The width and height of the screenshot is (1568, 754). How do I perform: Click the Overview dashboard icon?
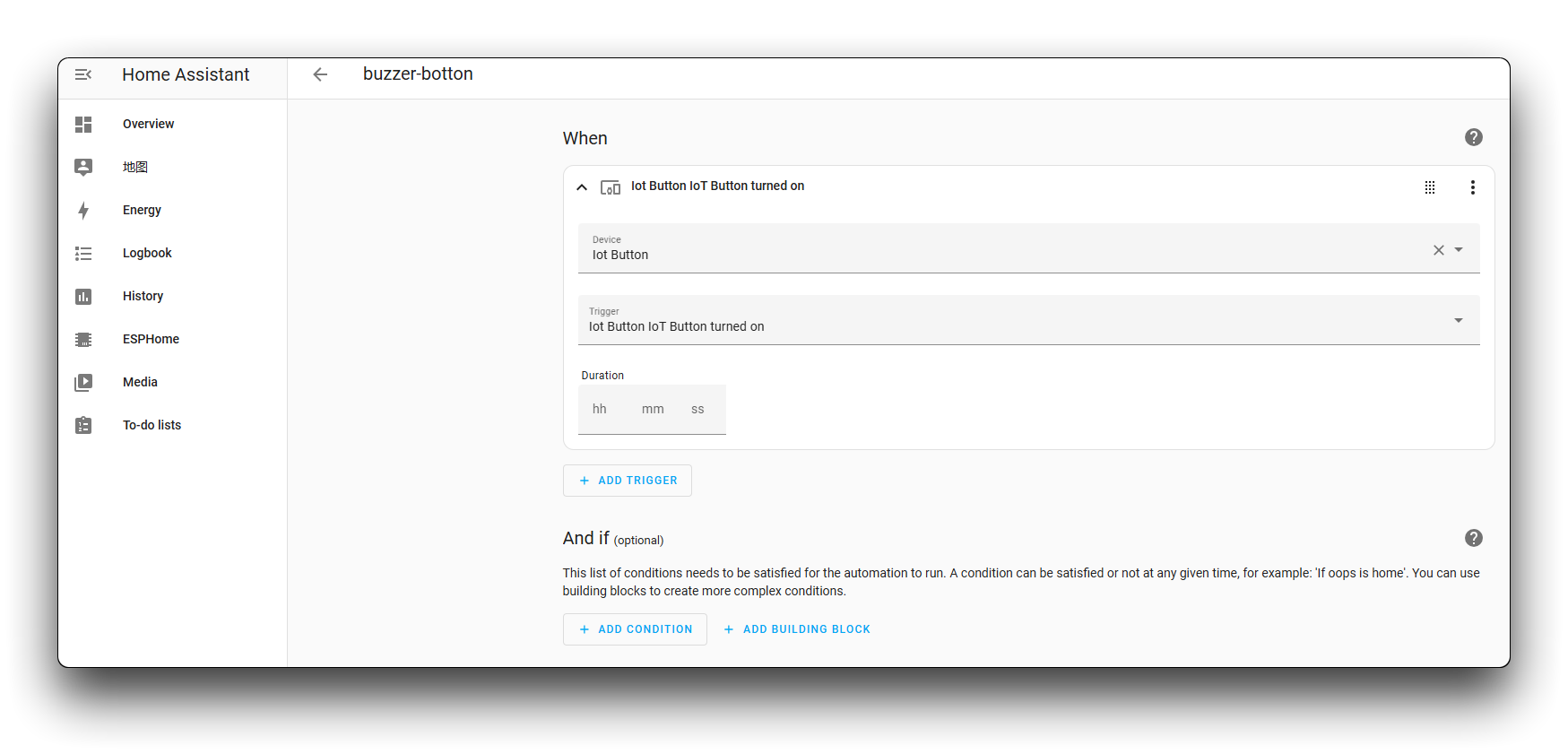tap(83, 125)
